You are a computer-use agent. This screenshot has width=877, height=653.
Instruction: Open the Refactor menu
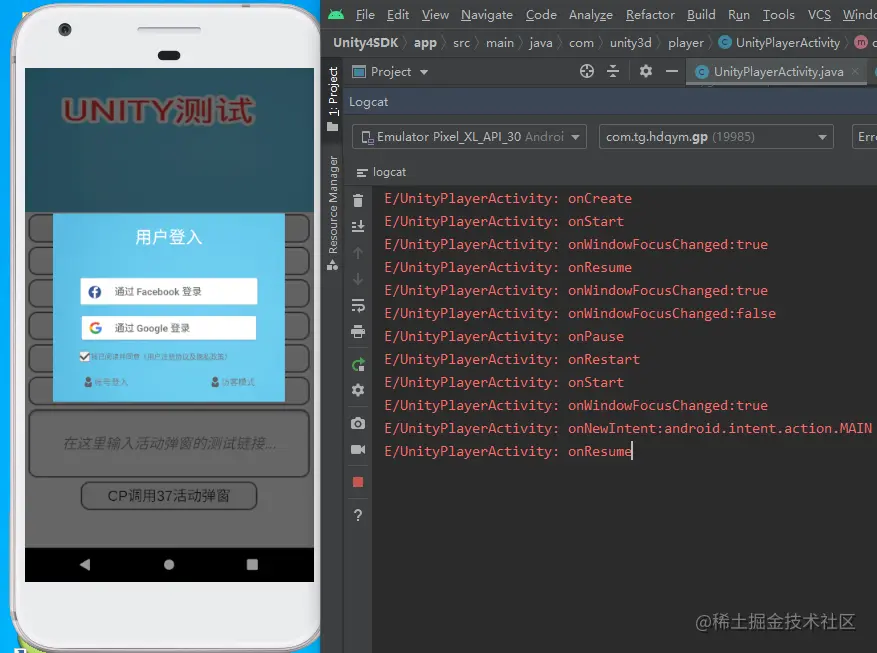[650, 15]
